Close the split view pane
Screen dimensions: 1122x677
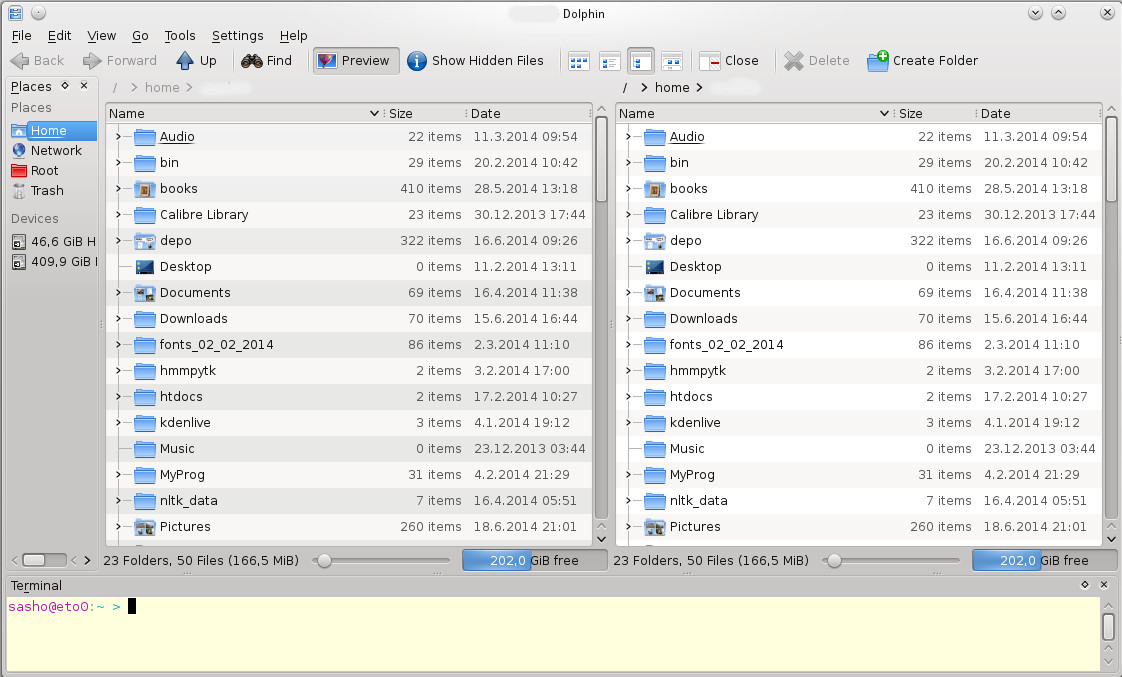(728, 61)
